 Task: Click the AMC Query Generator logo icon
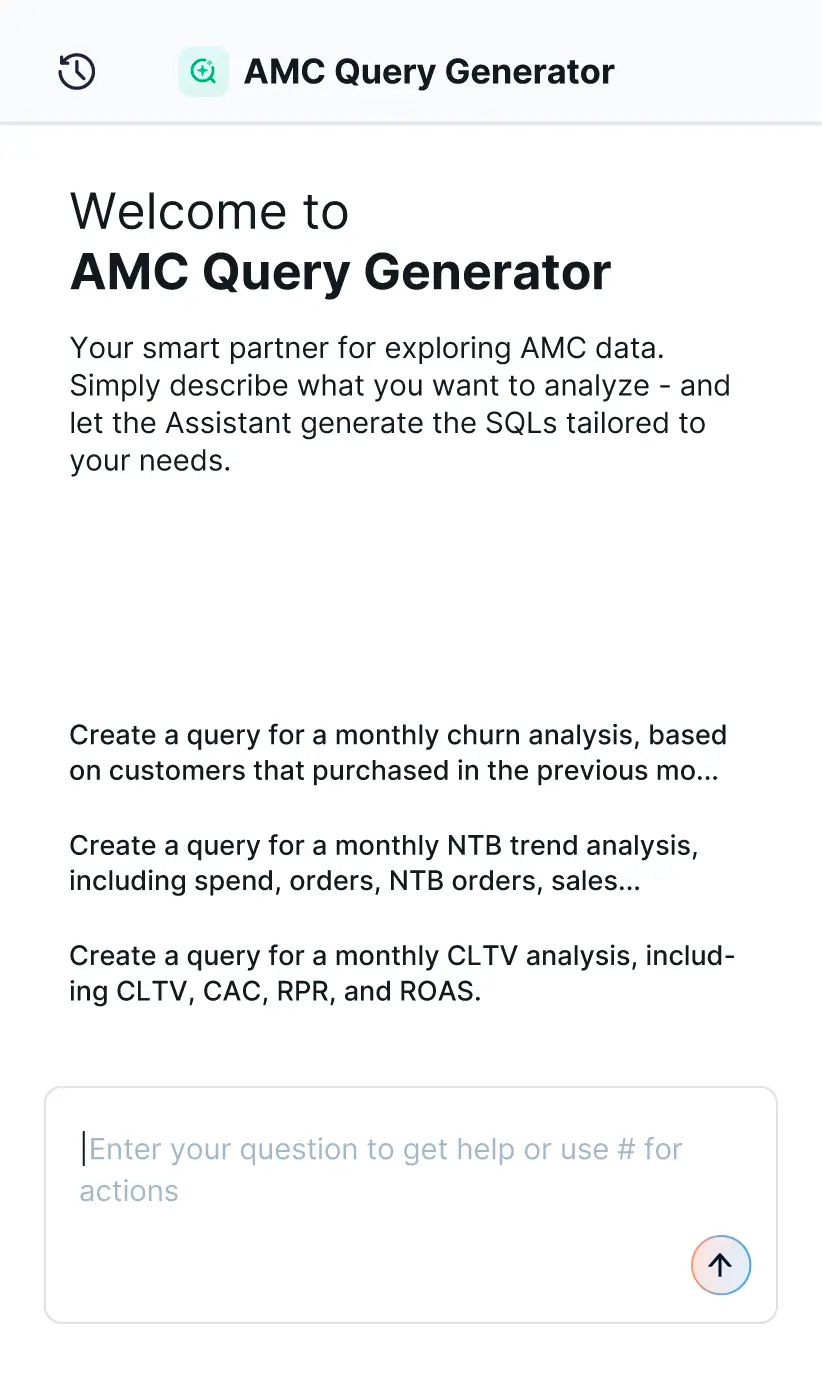203,72
